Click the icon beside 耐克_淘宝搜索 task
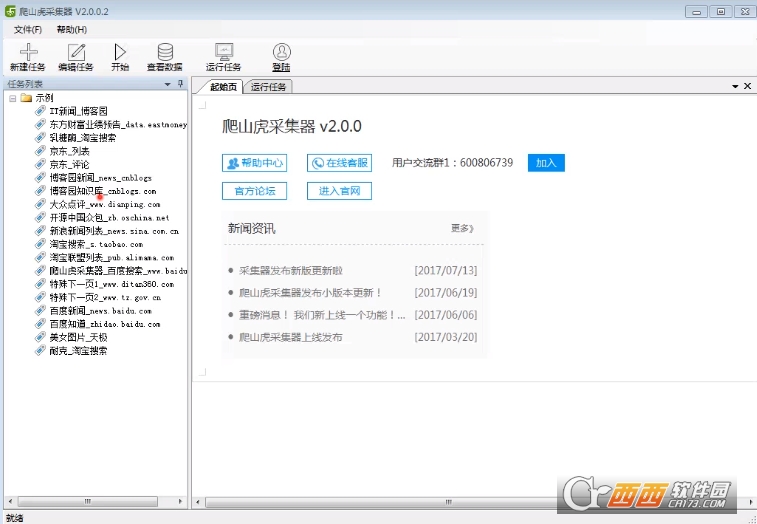757x524 pixels. [41, 351]
